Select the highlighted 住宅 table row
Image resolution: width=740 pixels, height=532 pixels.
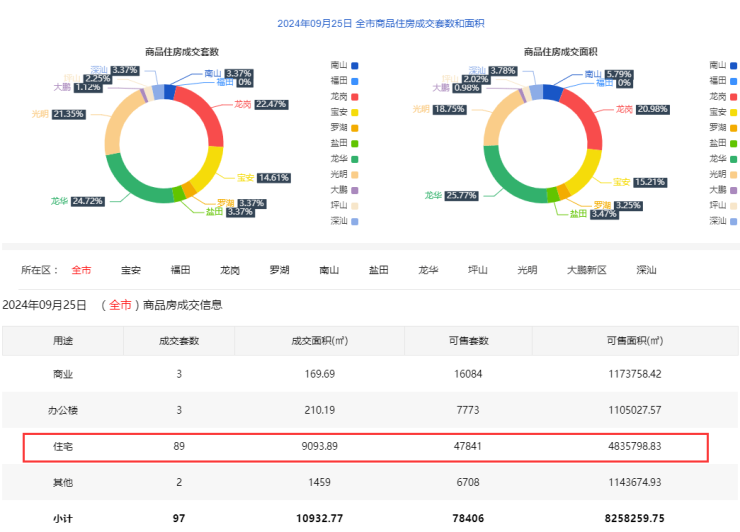click(366, 447)
